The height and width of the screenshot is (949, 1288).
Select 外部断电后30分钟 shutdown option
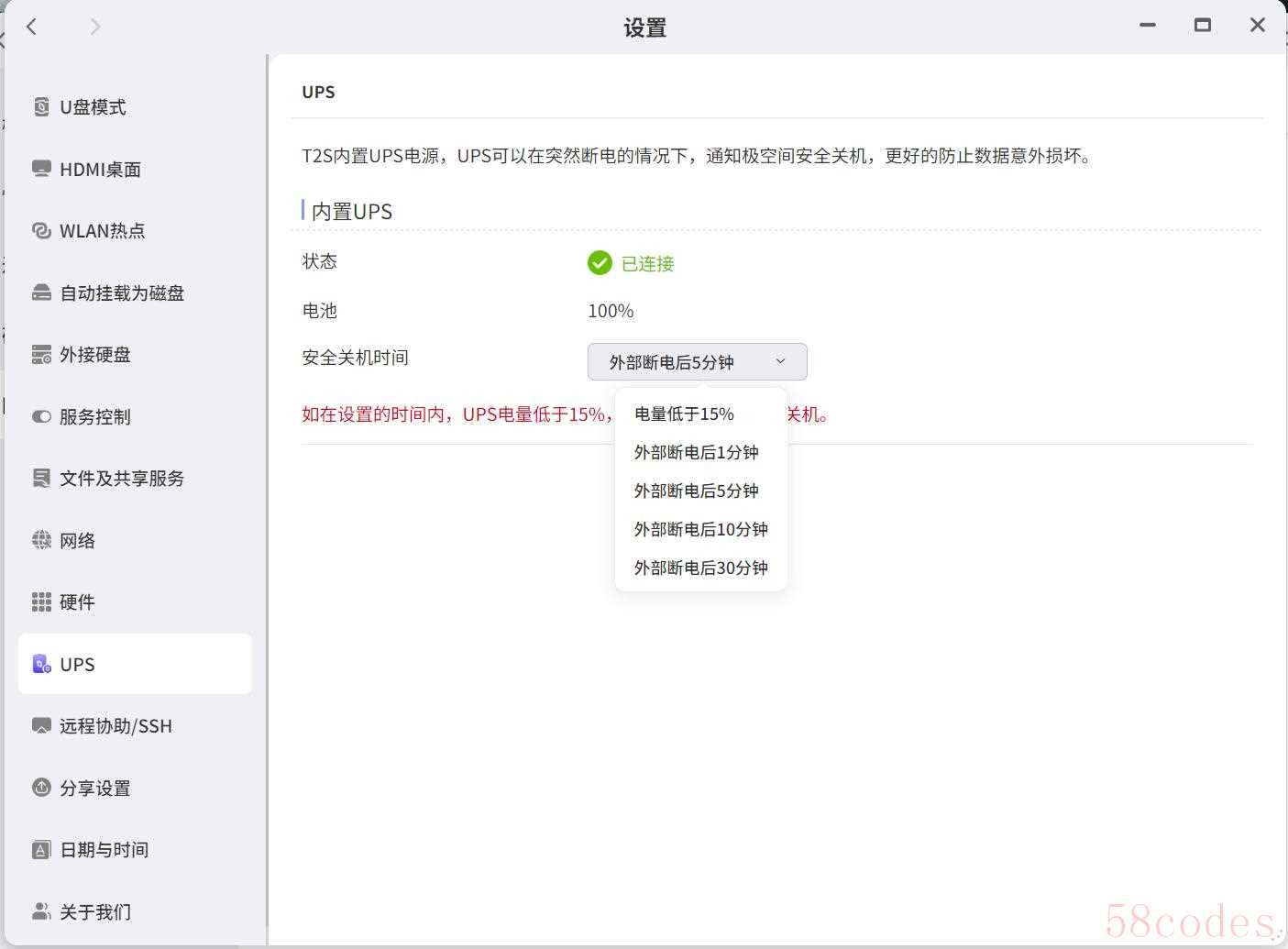coord(700,568)
